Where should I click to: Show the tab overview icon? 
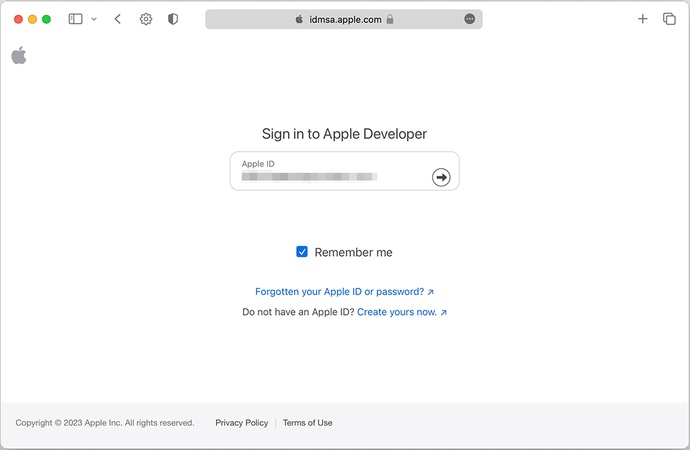click(669, 19)
